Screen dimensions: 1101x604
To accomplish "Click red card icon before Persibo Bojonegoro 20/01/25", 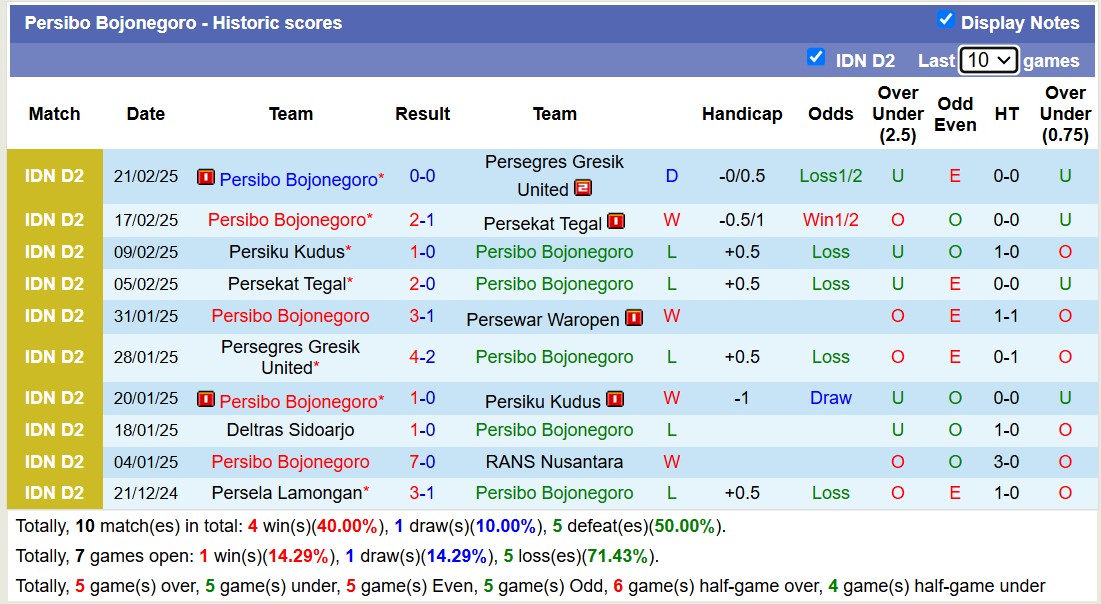I will tap(206, 400).
